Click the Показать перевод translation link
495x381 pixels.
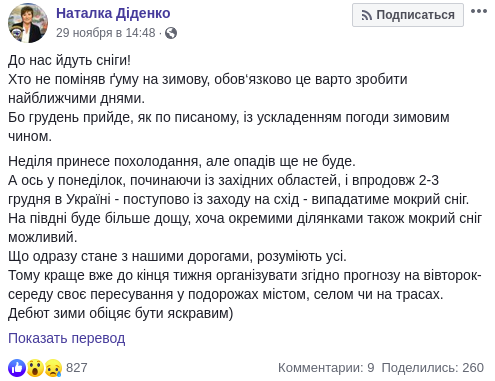tap(67, 338)
